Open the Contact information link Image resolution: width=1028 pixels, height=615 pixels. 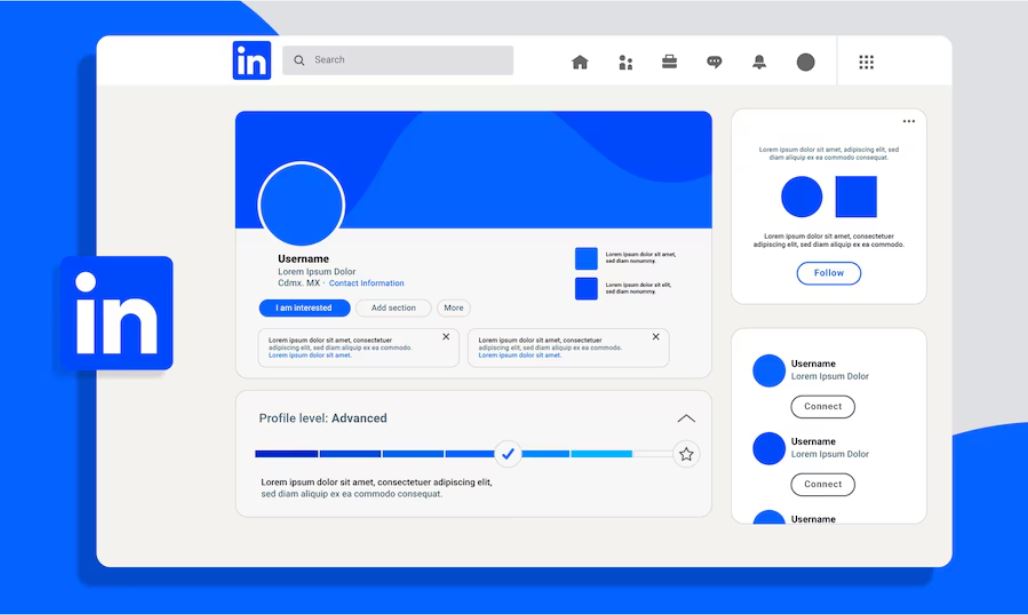click(366, 283)
